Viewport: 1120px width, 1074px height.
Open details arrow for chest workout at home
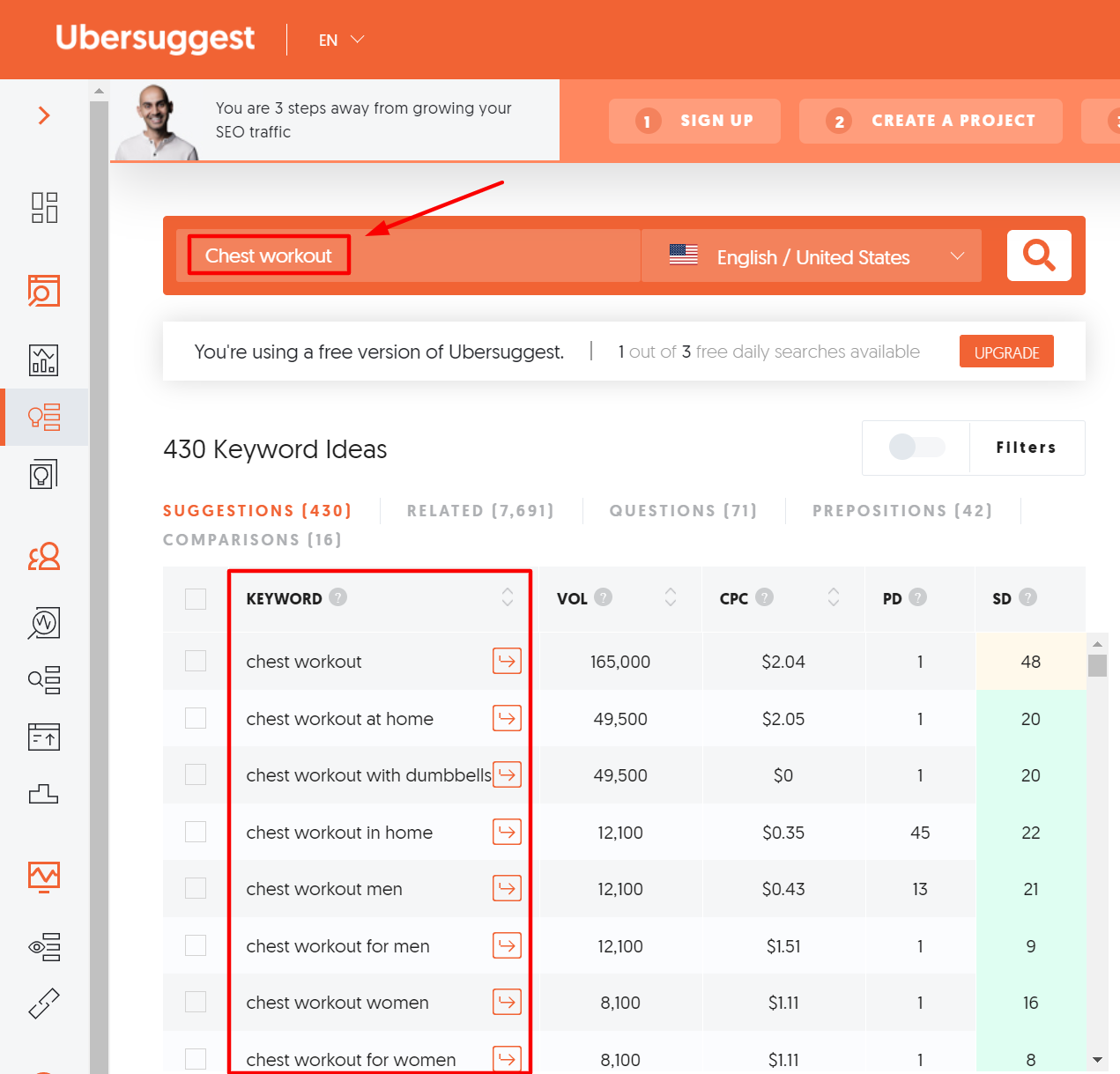pyautogui.click(x=507, y=718)
